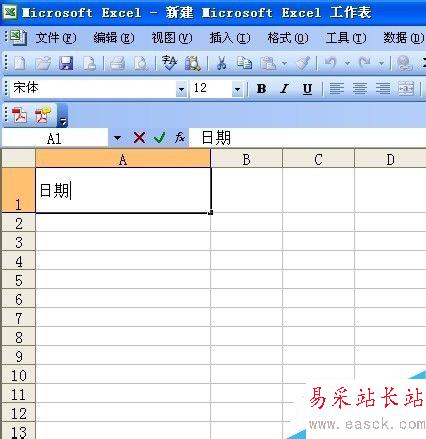Toggle Bold formatting
Image resolution: width=426 pixels, height=439 pixels.
click(262, 89)
